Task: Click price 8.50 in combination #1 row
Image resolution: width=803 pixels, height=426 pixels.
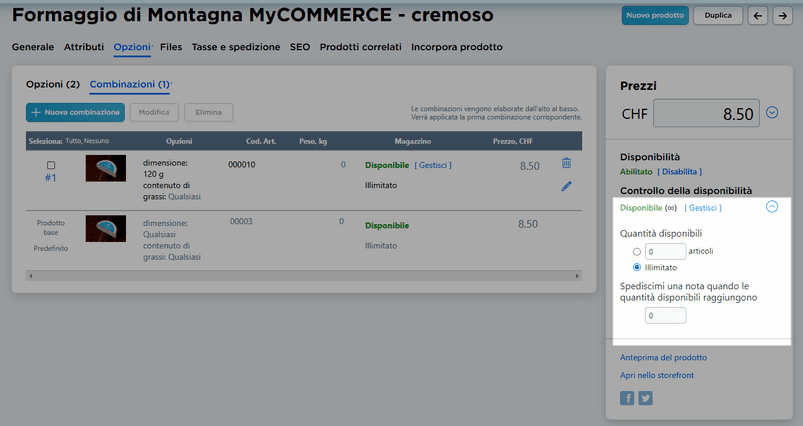Action: point(530,166)
